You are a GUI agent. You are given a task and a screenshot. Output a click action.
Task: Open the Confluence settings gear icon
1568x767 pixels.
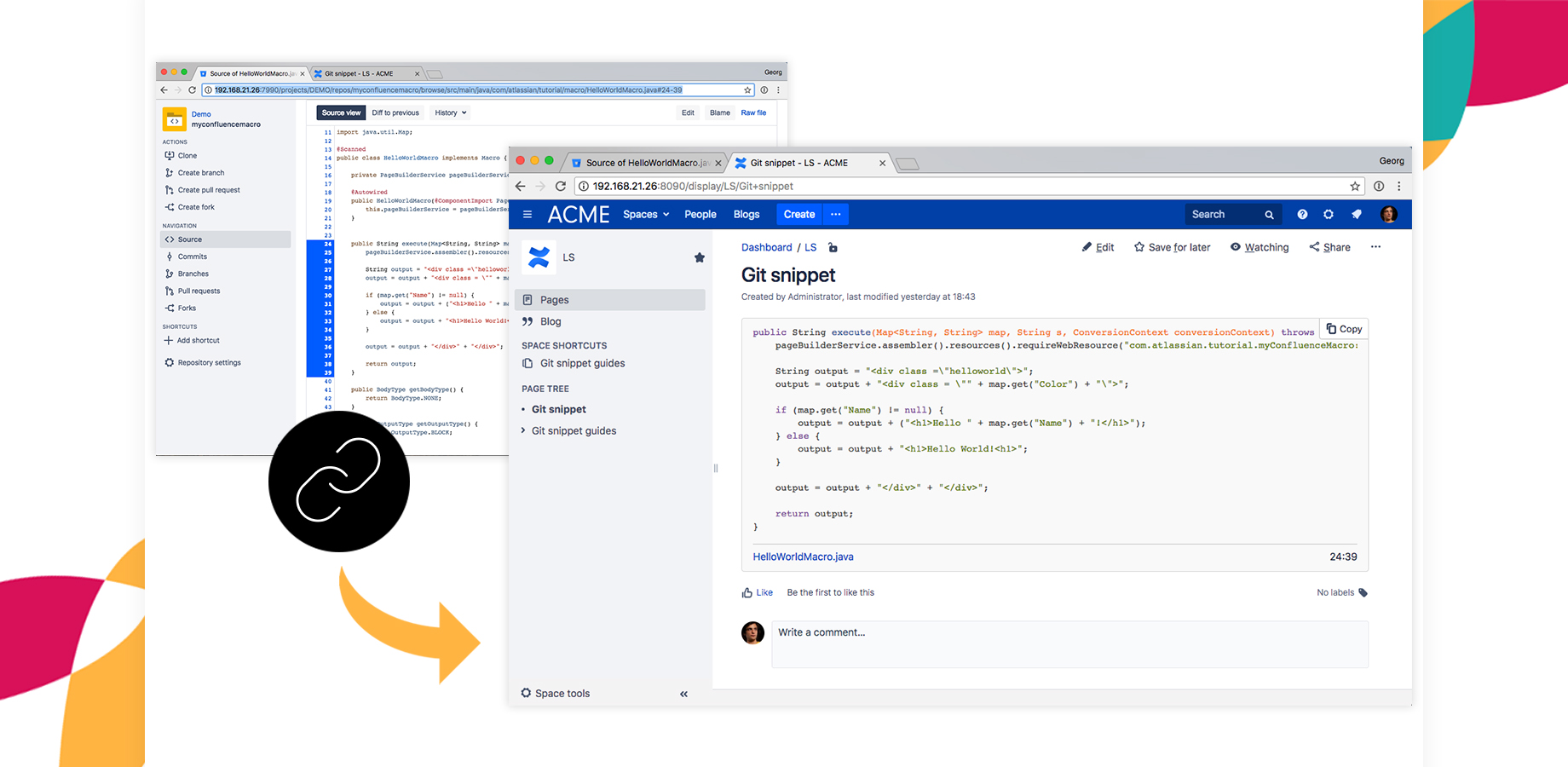(x=1329, y=214)
